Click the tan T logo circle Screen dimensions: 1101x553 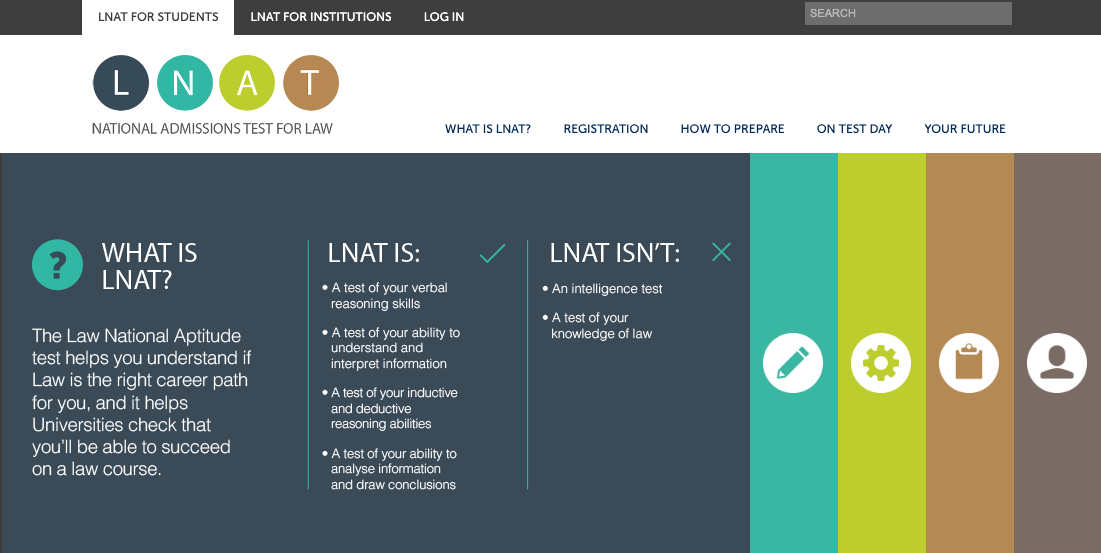[311, 83]
